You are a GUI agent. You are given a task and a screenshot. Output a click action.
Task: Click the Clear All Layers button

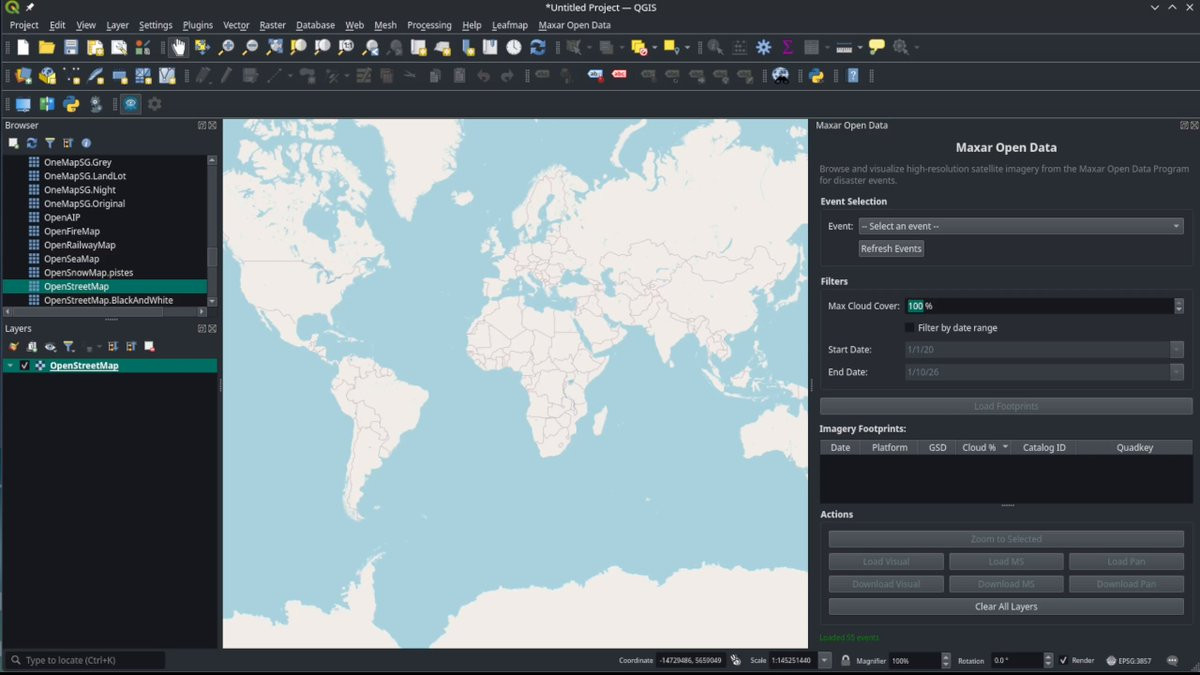click(1006, 607)
